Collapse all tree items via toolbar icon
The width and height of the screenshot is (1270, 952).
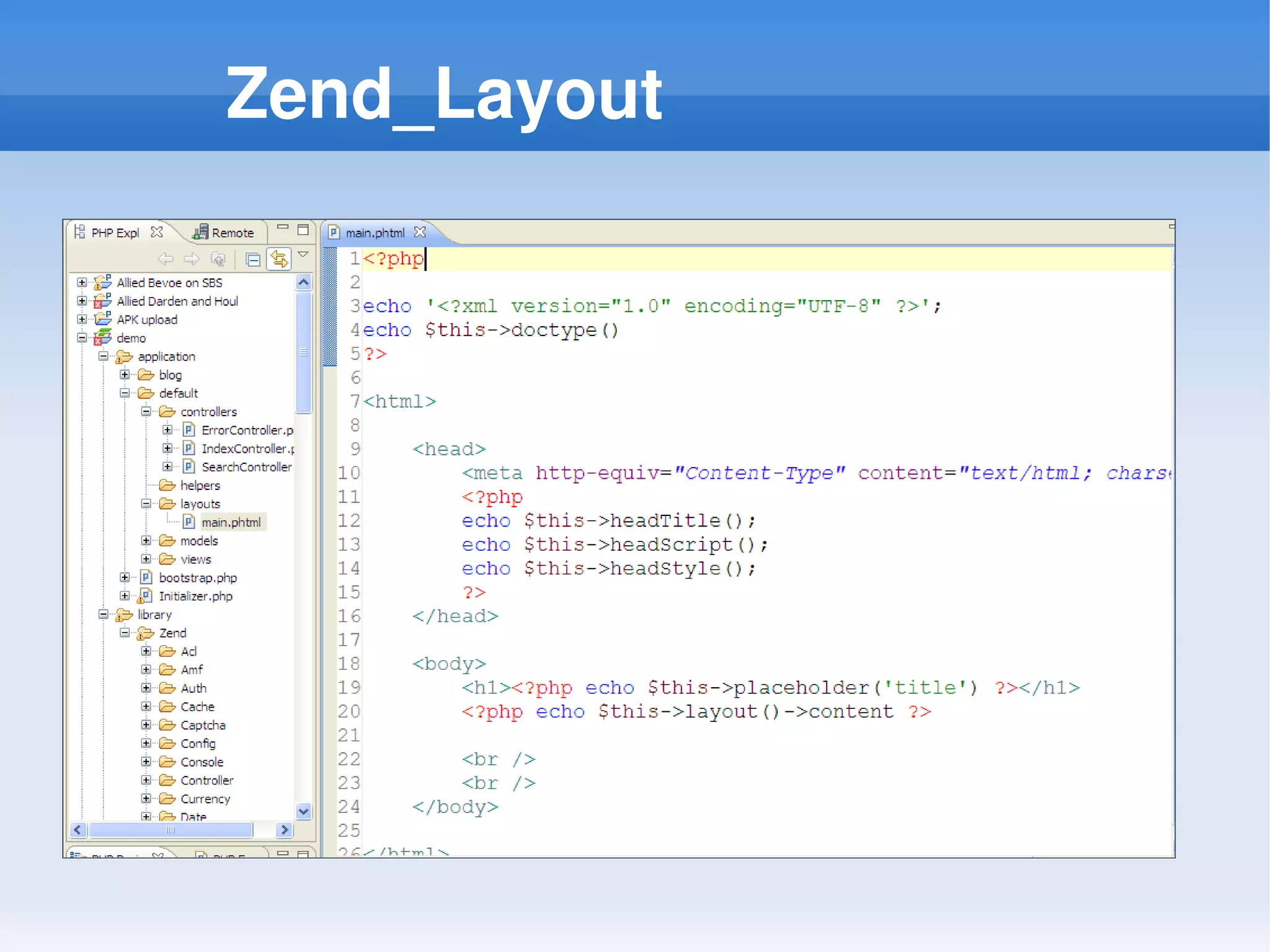pos(253,259)
